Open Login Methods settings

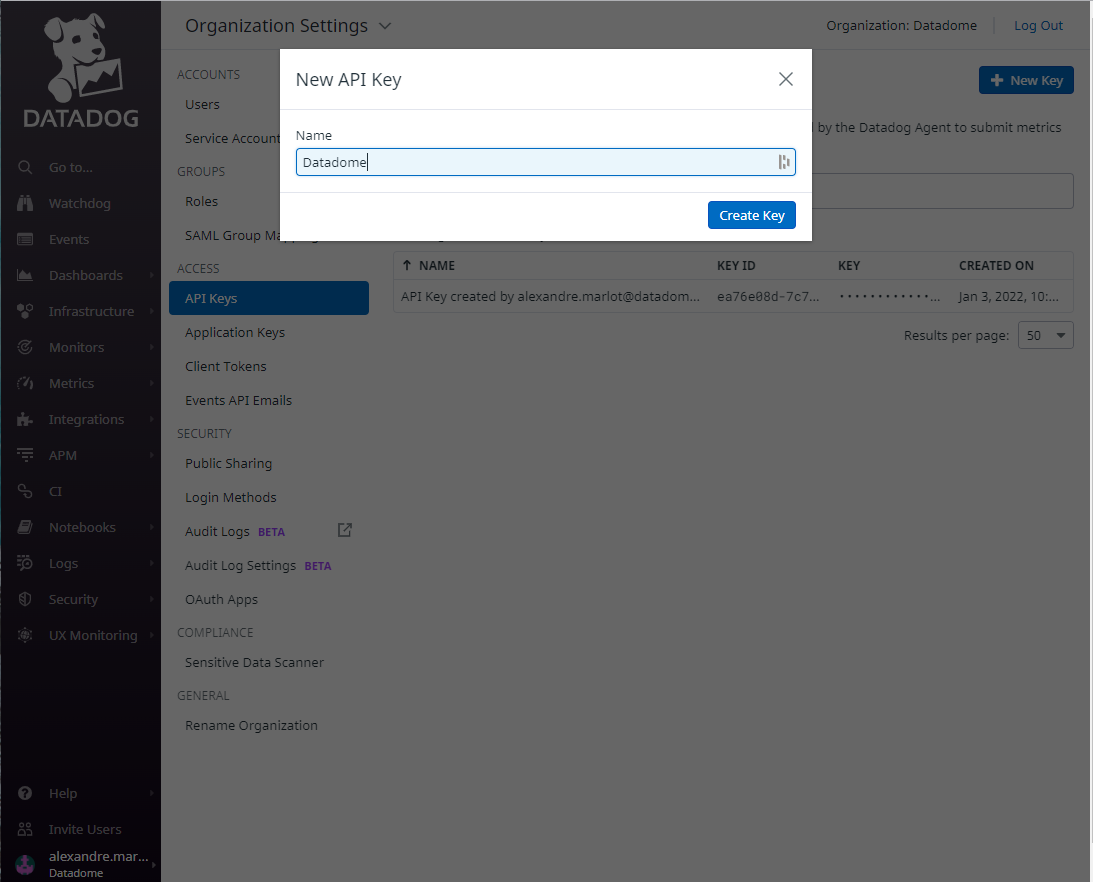tap(231, 497)
